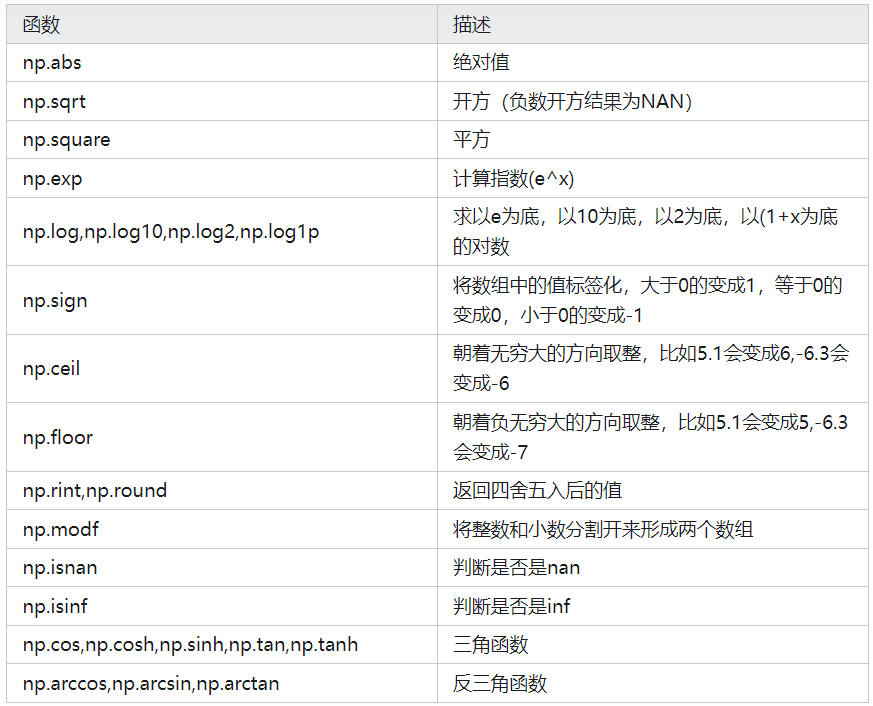The height and width of the screenshot is (706, 873).
Task: Select the 计算指数(e^x) description
Action: coord(514,178)
